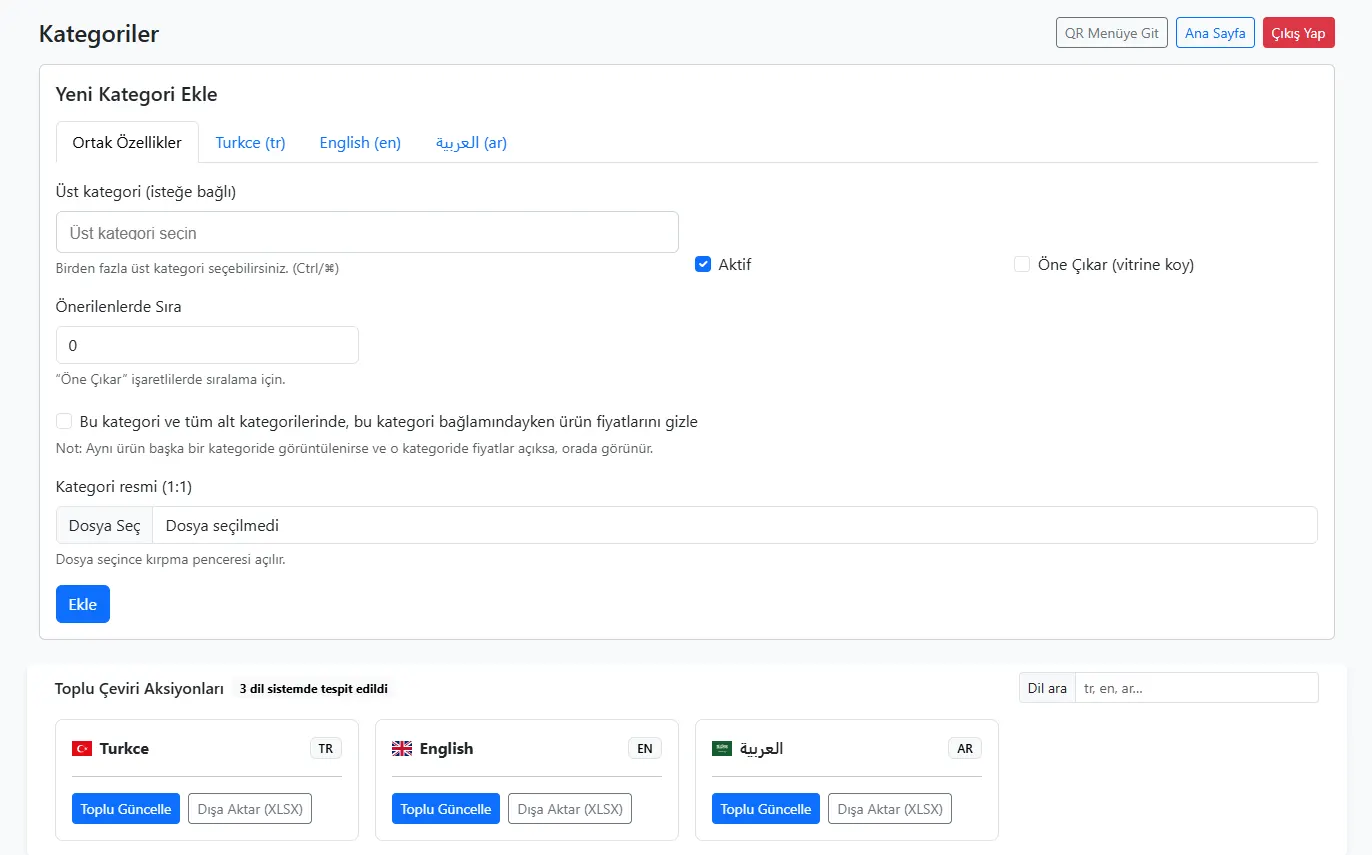Click the Saudi Arabia flag icon

coord(722,748)
